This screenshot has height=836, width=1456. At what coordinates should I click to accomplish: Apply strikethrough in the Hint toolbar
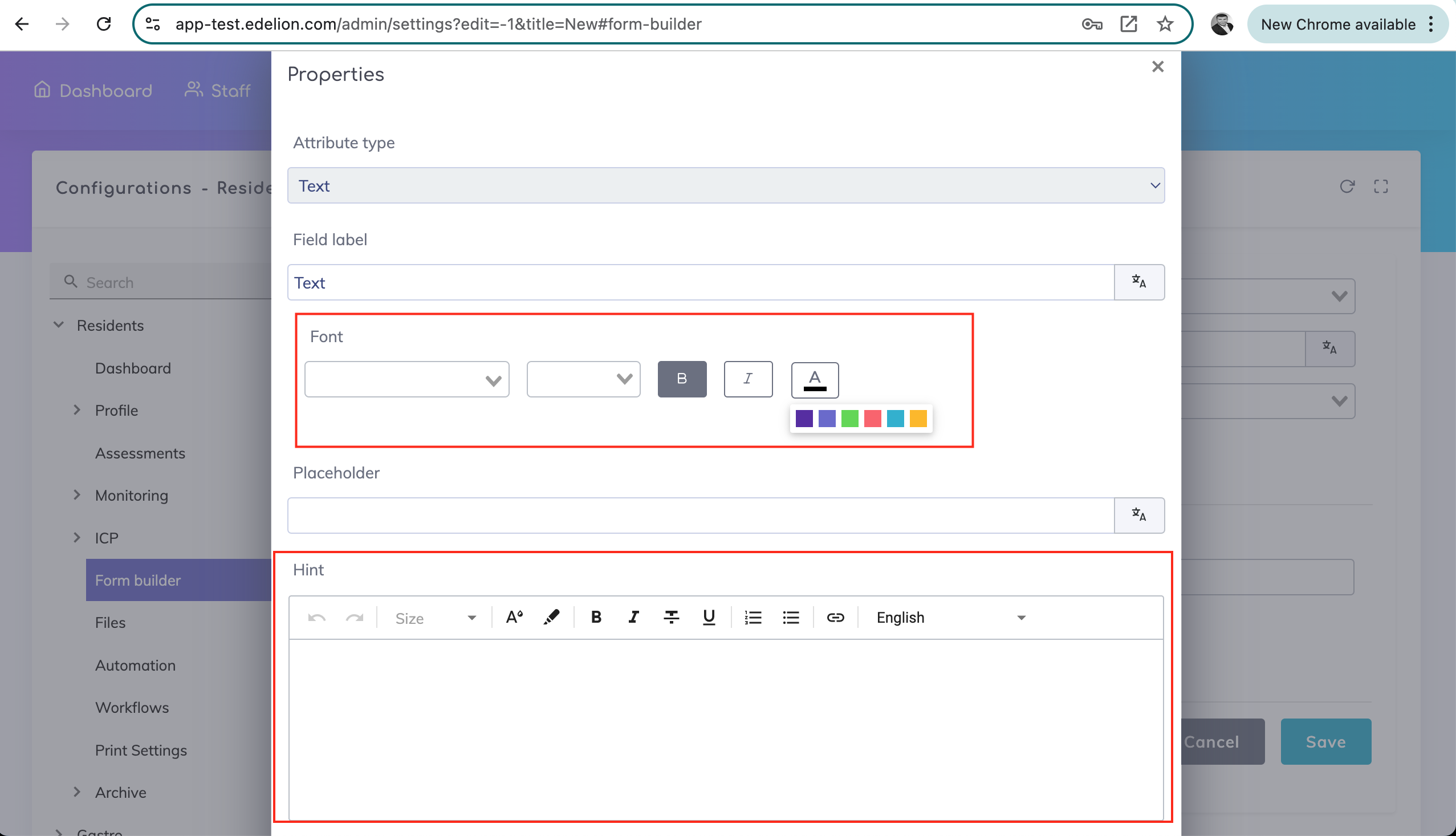(x=671, y=617)
